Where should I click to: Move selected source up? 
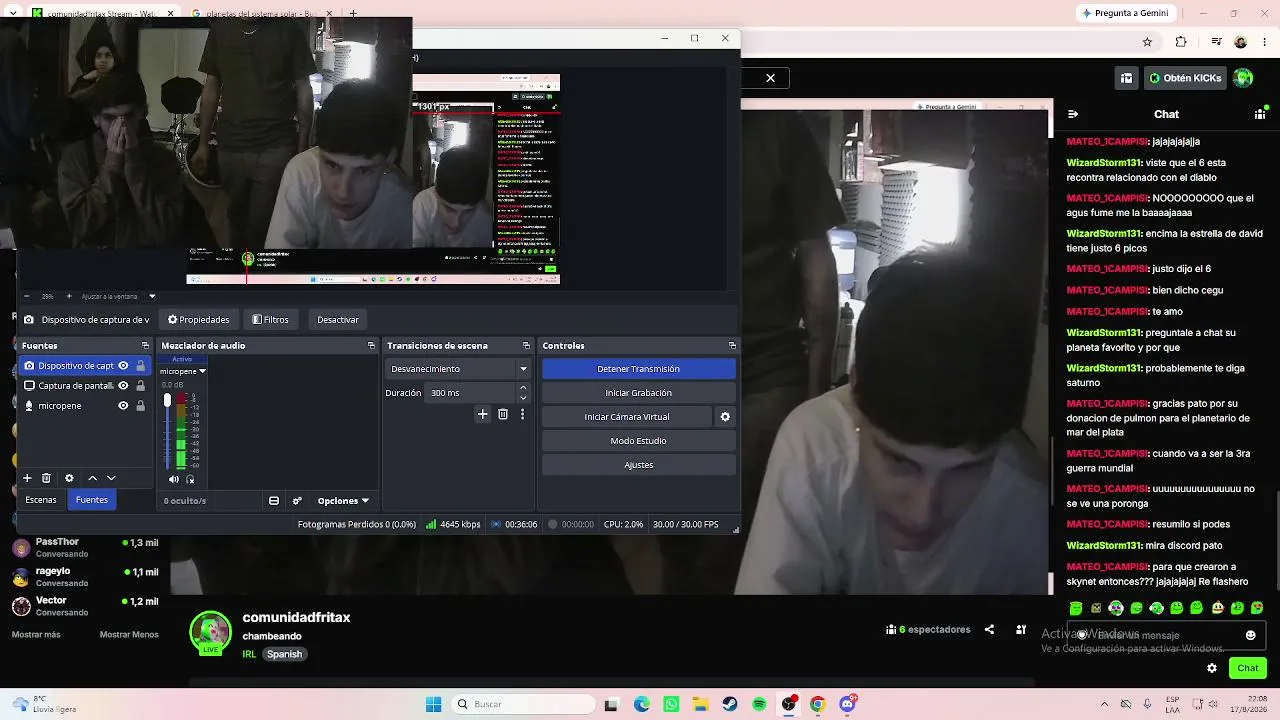(92, 478)
